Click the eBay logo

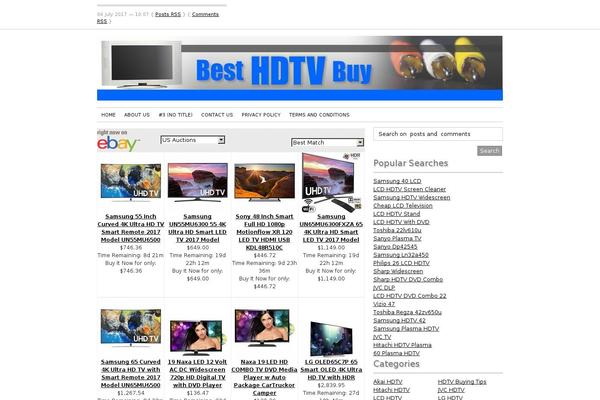coord(118,144)
